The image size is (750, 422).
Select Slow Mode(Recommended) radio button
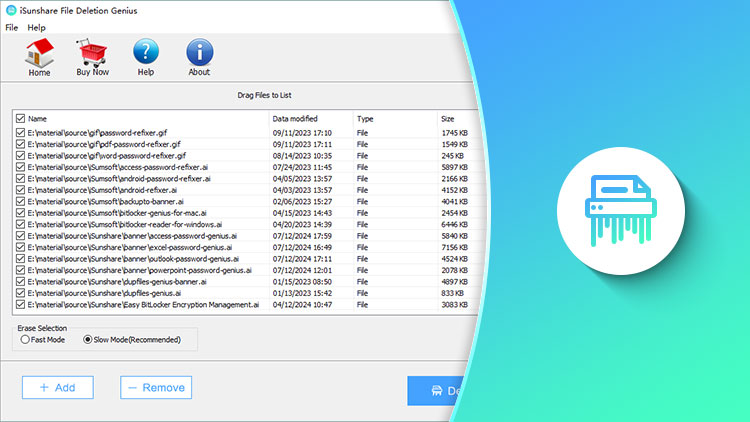coord(88,340)
